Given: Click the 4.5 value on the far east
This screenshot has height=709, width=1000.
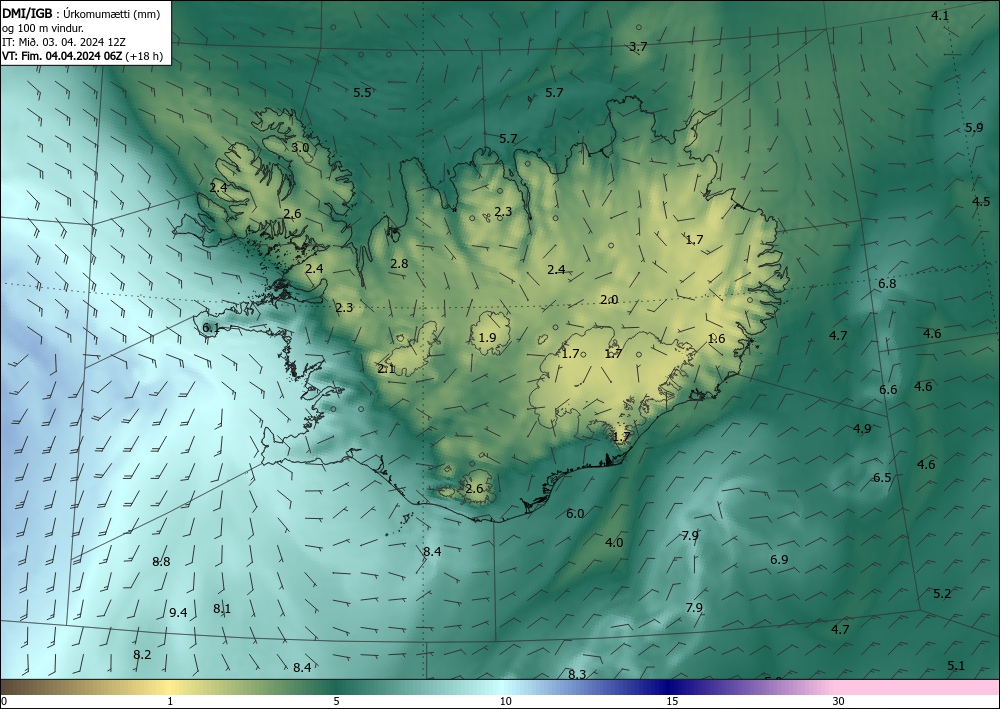Looking at the screenshot, I should pos(981,201).
